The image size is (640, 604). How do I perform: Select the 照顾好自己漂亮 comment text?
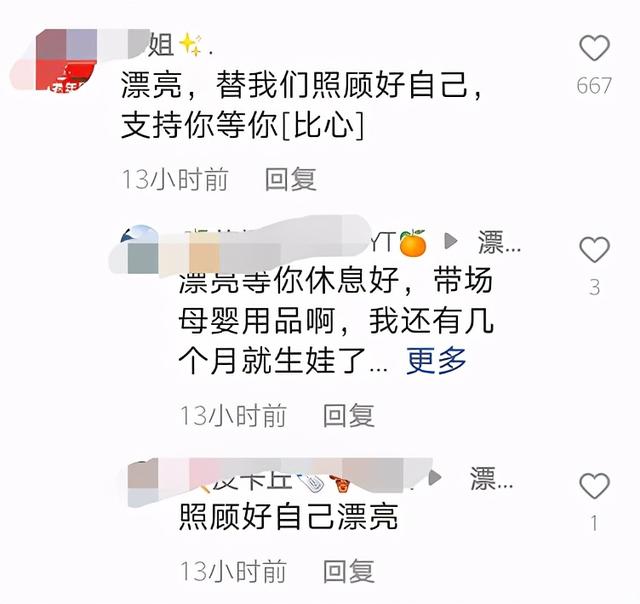click(289, 517)
